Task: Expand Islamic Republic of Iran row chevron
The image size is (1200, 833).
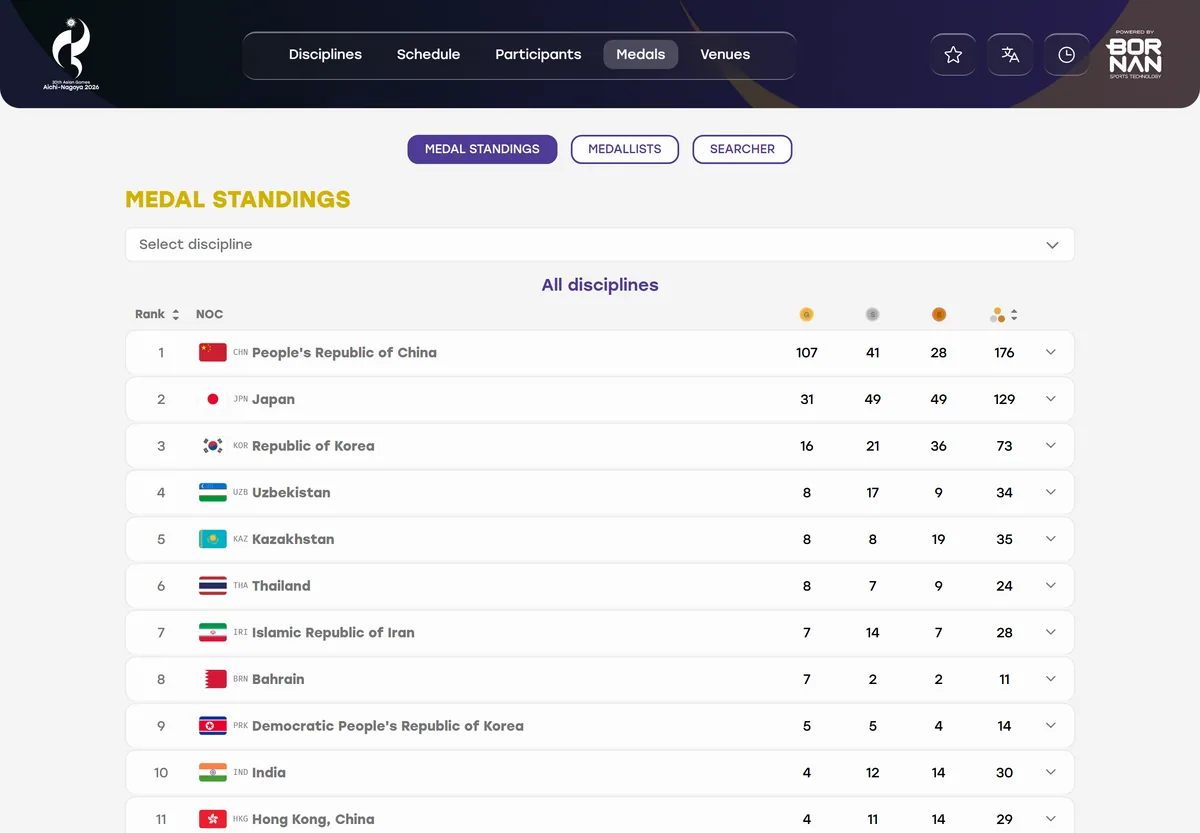Action: click(1051, 632)
